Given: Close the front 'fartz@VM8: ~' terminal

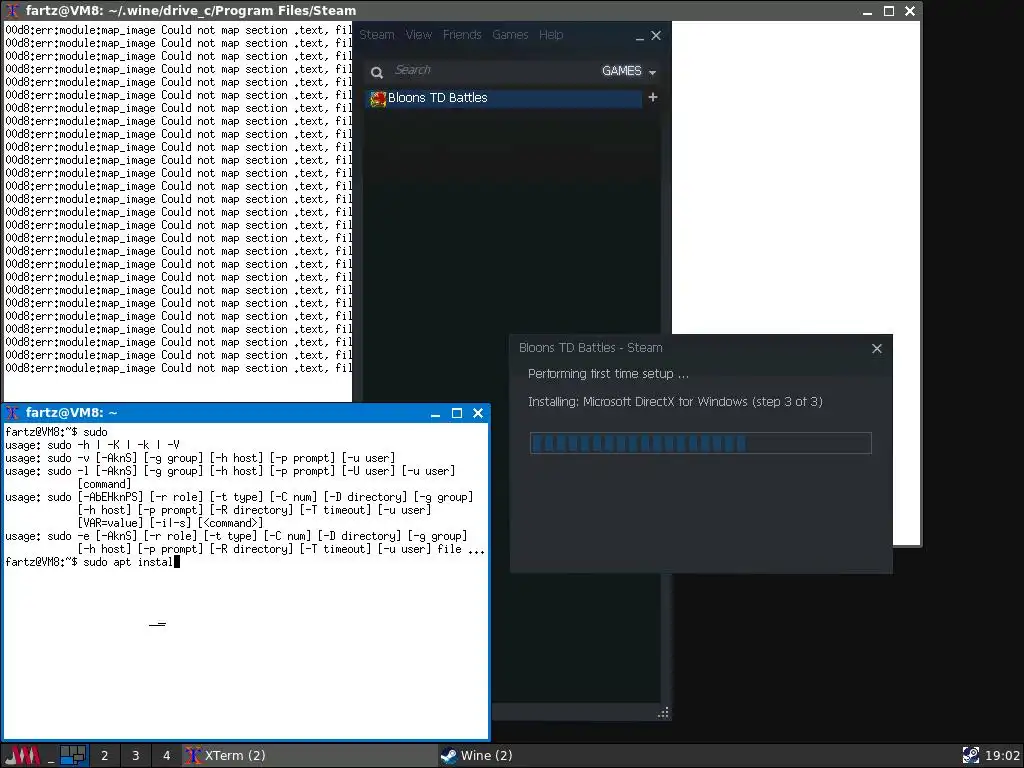Looking at the screenshot, I should click(478, 413).
